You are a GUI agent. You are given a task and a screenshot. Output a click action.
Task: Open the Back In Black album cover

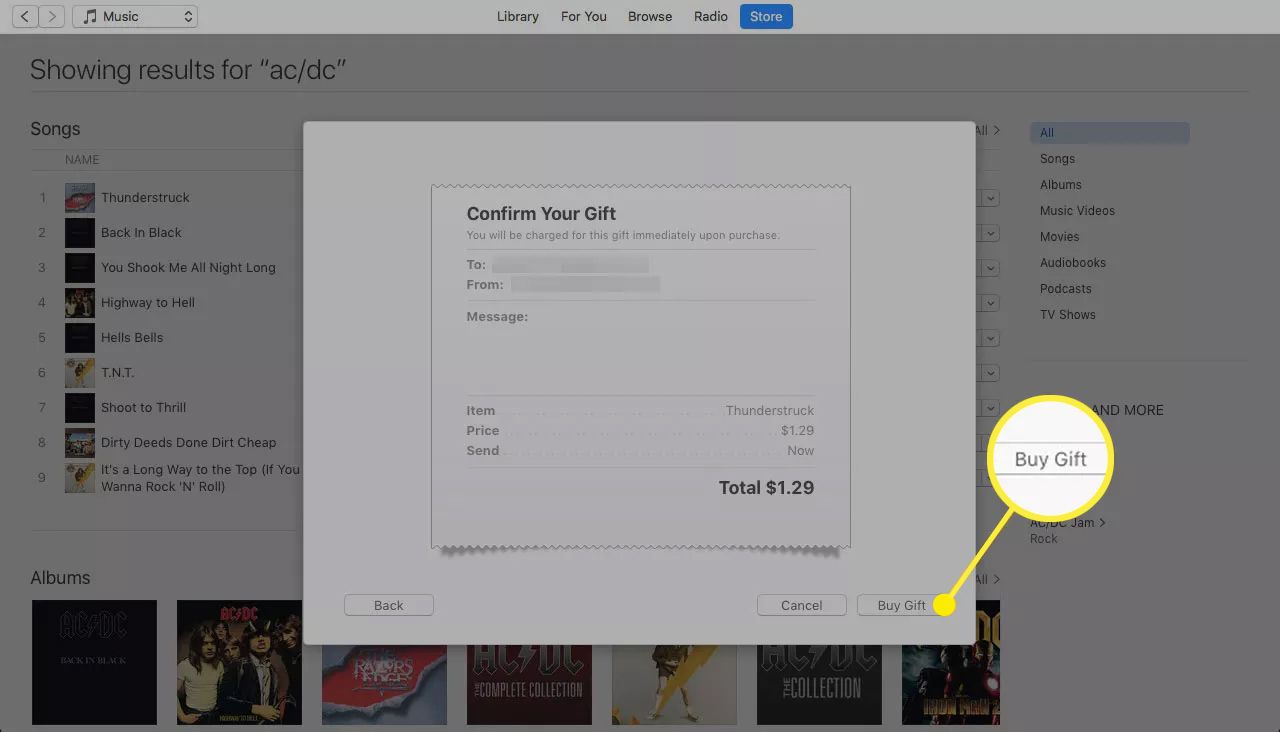pyautogui.click(x=94, y=662)
